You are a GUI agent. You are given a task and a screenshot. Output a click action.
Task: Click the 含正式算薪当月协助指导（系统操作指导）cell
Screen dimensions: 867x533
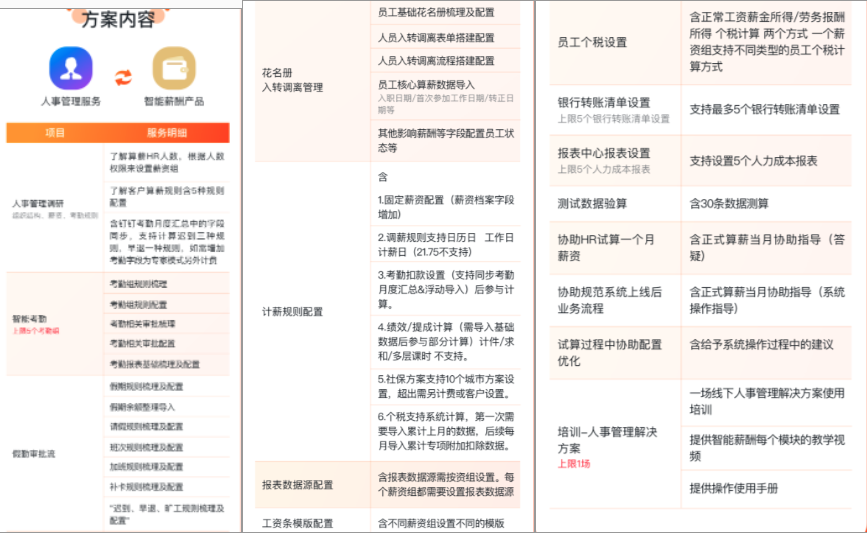tap(767, 300)
